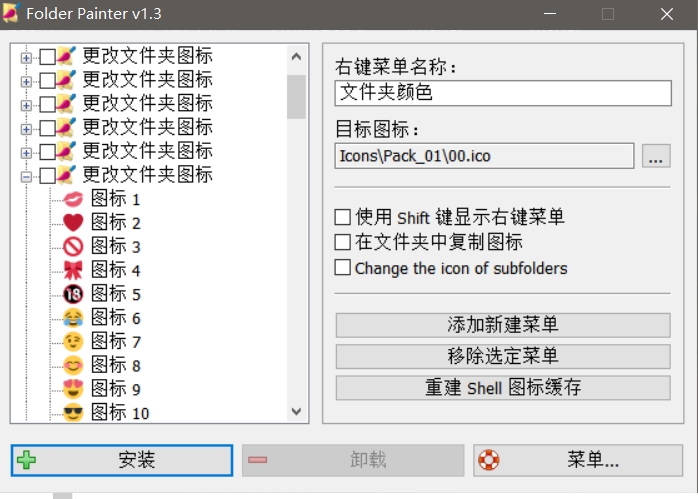The image size is (698, 499).
Task: Click the 目标图标 path field
Action: point(484,156)
